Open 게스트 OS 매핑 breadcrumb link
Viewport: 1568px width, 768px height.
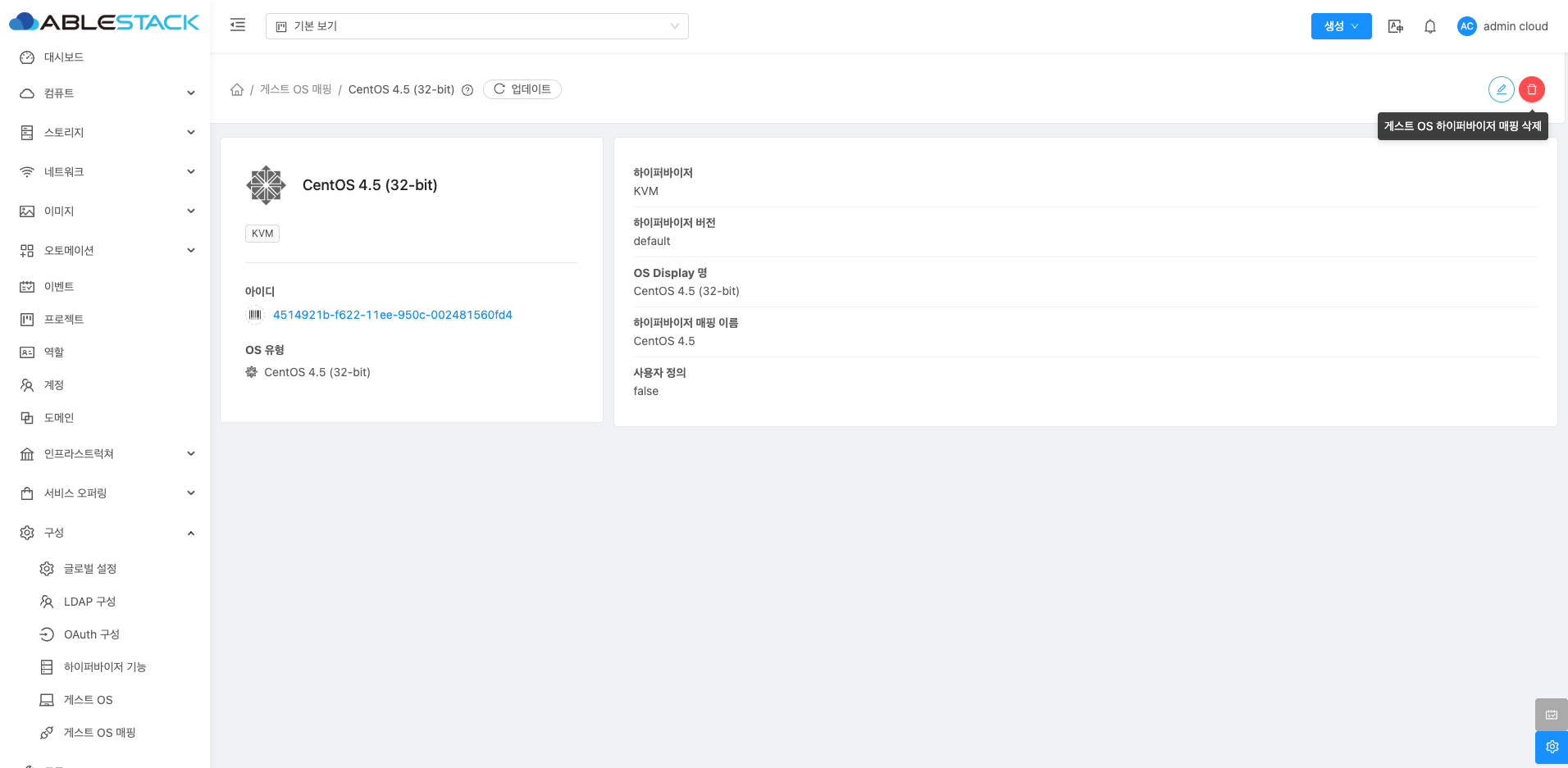tap(295, 89)
